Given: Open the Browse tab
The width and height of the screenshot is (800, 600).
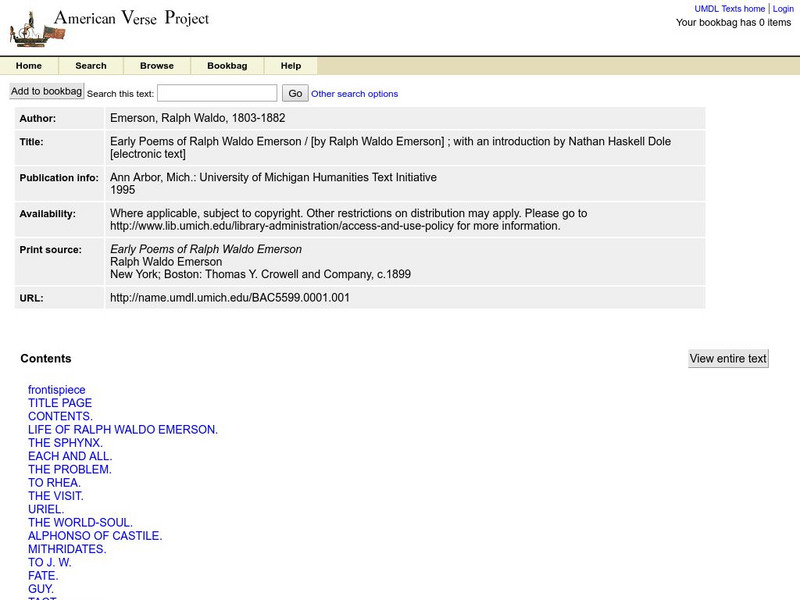Looking at the screenshot, I should (156, 65).
